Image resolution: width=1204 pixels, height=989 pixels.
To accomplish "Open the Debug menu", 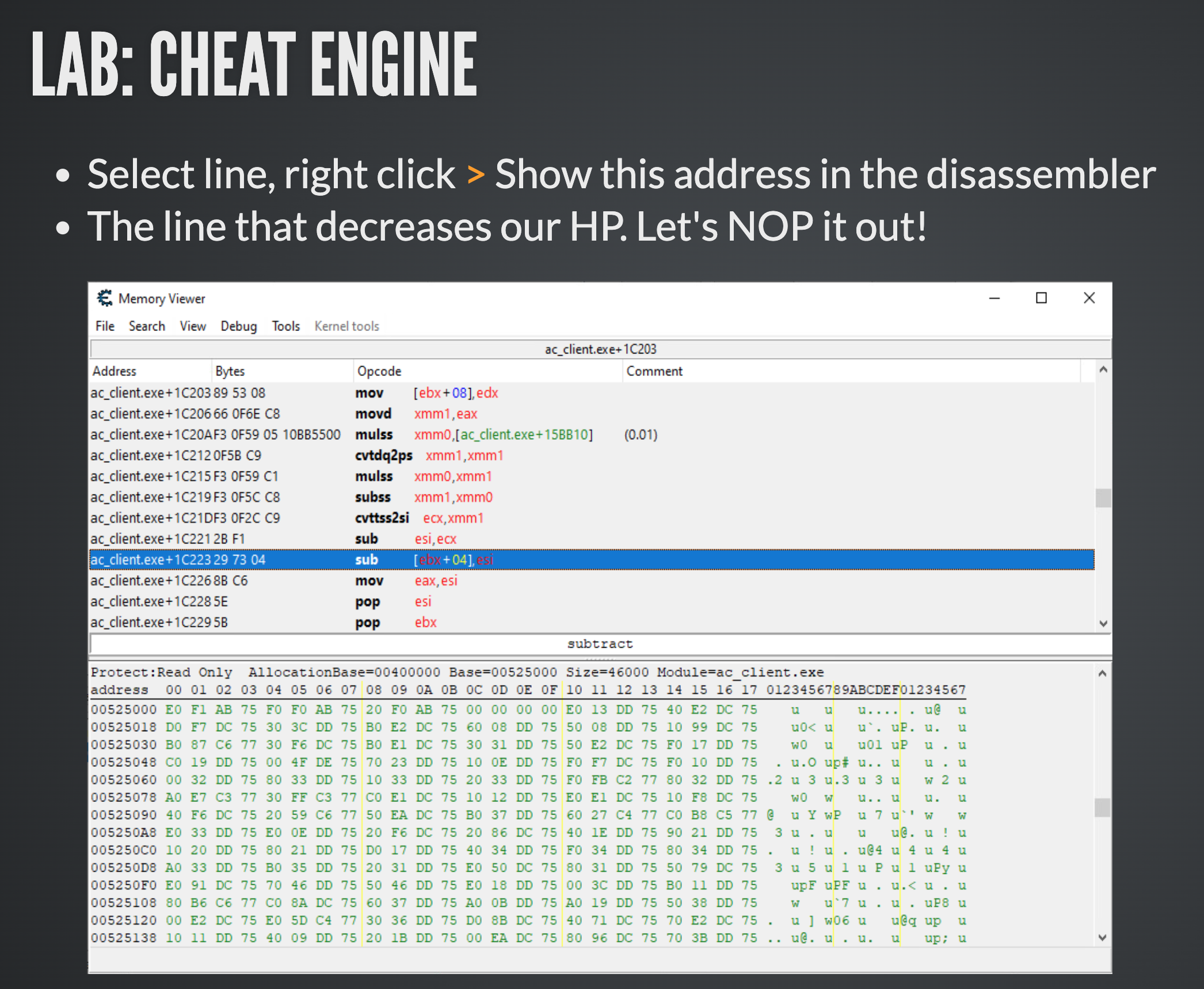I will tap(238, 326).
